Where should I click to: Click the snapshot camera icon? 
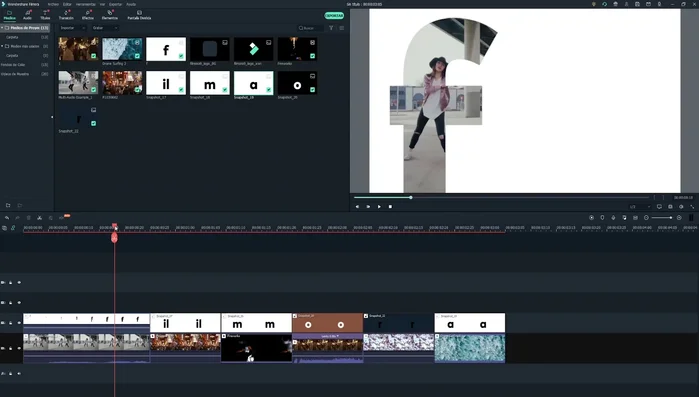coord(670,207)
